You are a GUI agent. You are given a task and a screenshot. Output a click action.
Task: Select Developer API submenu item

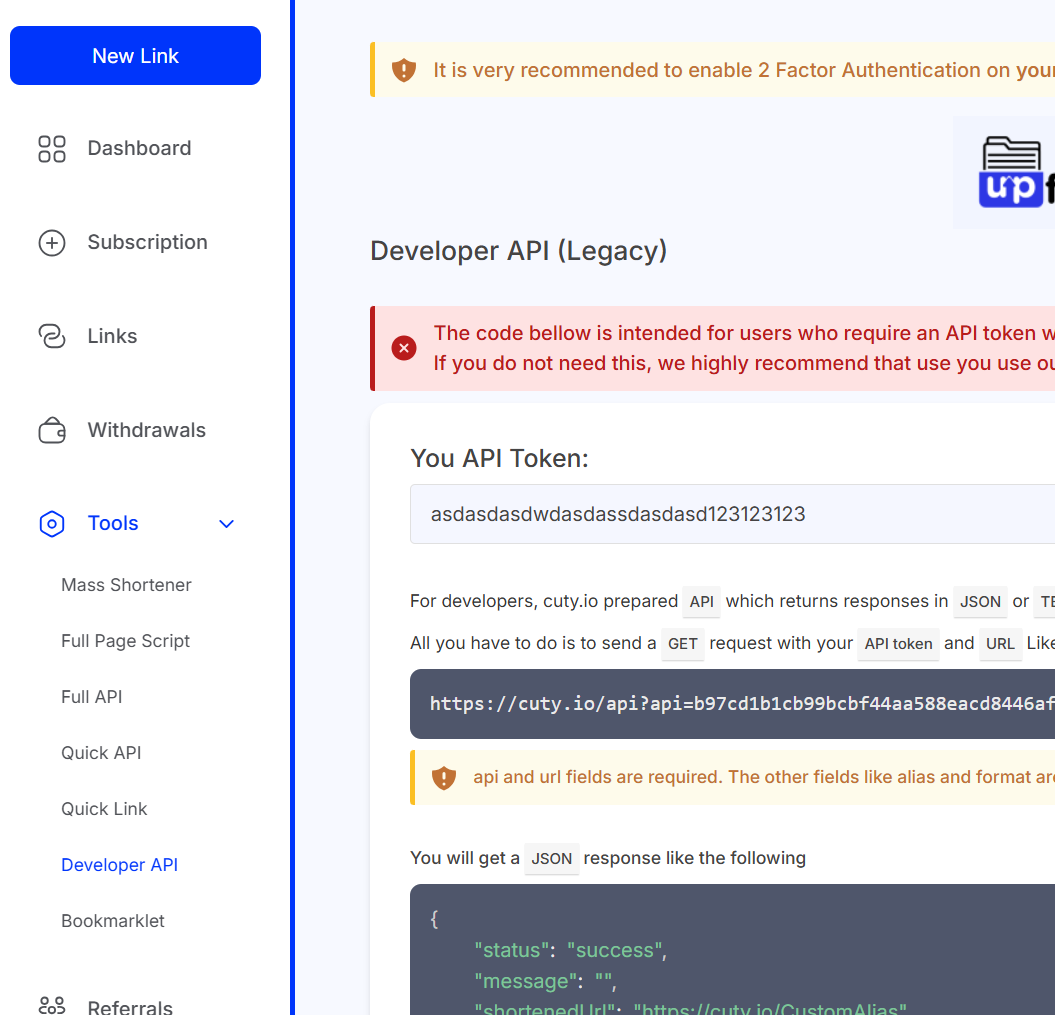120,865
